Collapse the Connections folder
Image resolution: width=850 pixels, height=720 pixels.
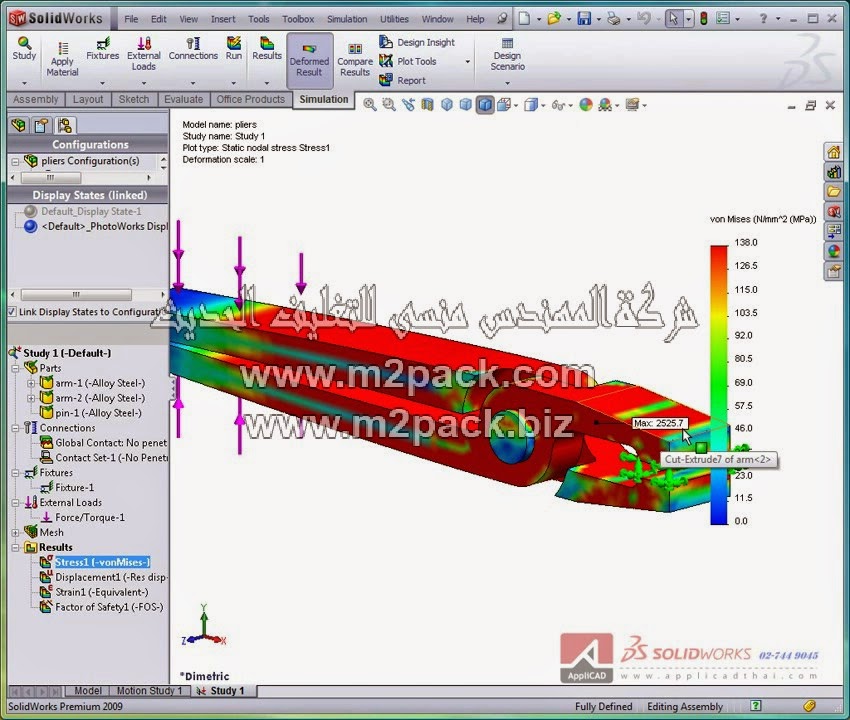point(15,428)
